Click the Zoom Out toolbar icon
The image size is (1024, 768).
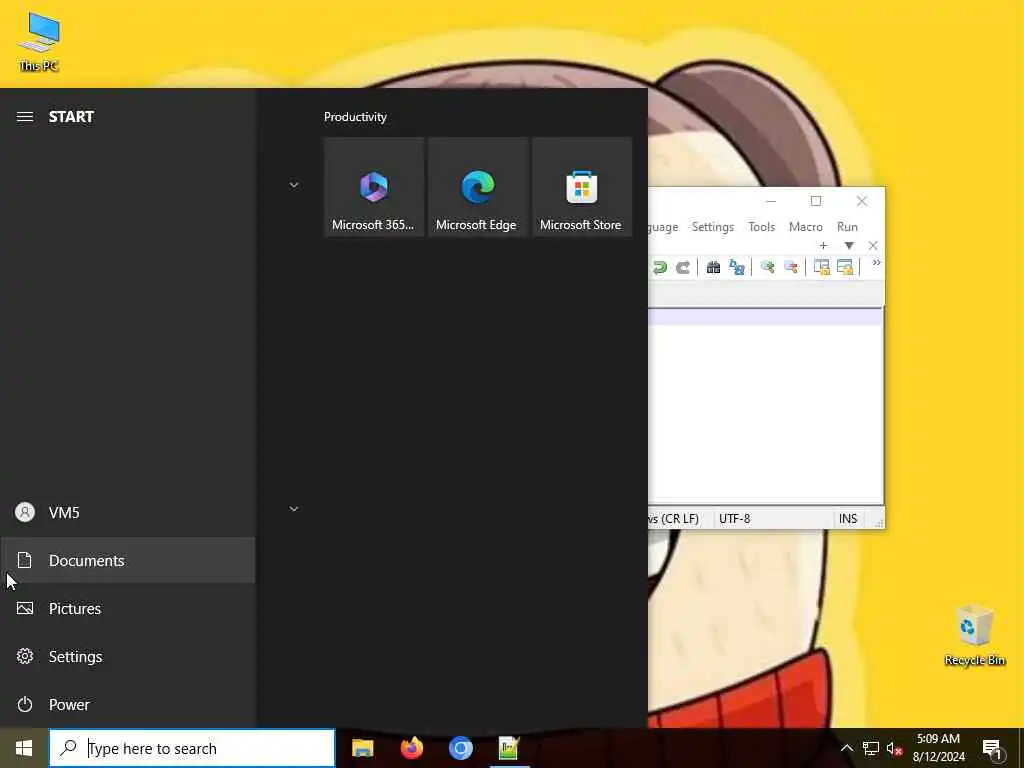pos(790,267)
